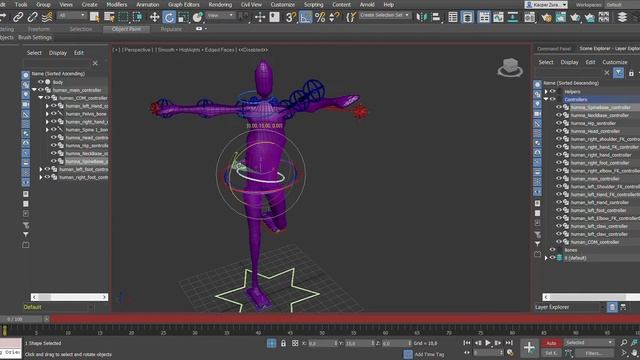This screenshot has height=360, width=640.
Task: Collapse the human_main_controller tree node
Action: click(34, 90)
